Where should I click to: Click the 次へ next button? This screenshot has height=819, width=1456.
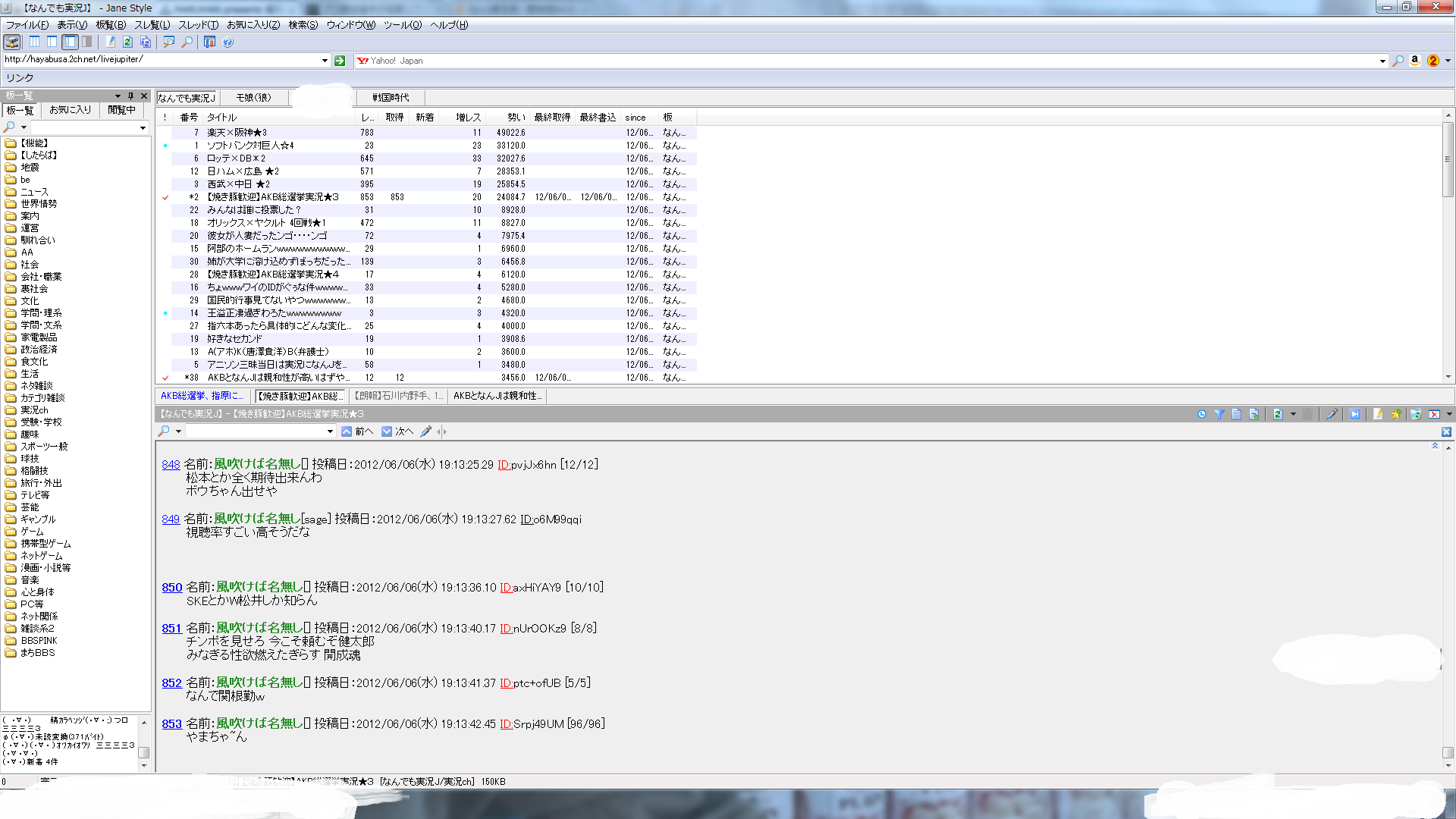pyautogui.click(x=397, y=431)
